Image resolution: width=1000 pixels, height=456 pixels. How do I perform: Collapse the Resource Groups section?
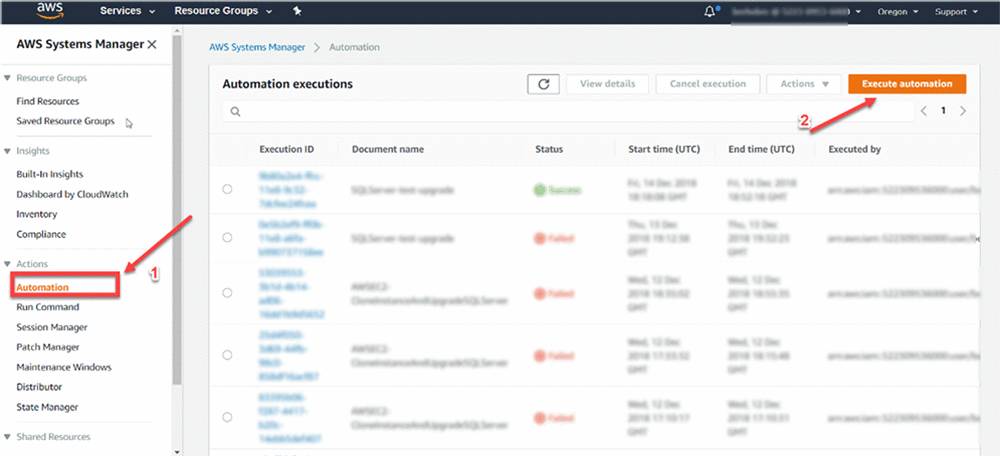point(8,78)
